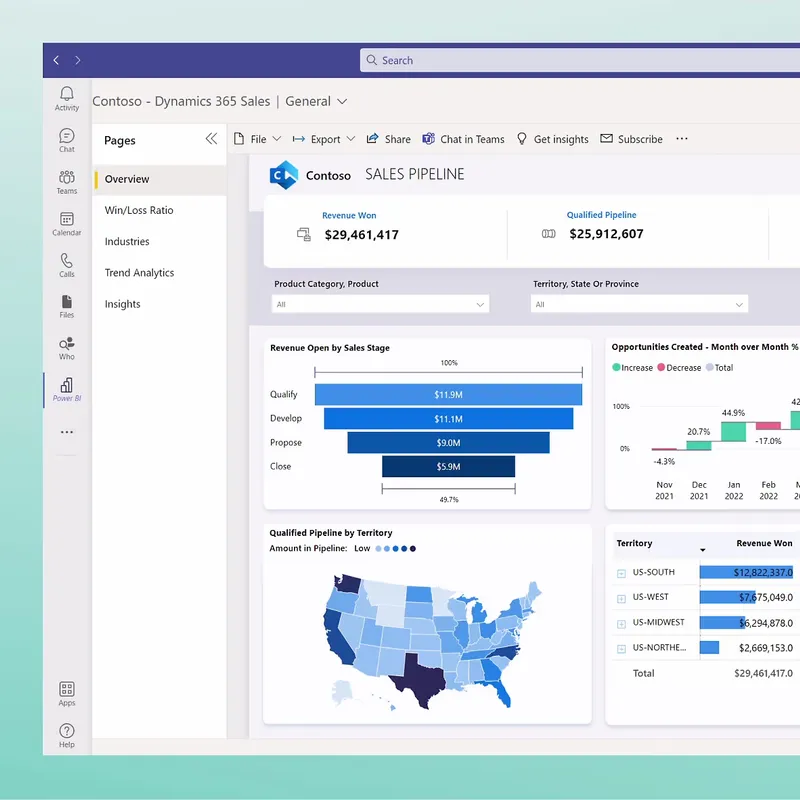Click the Revenue Won card icon
Image resolution: width=800 pixels, height=800 pixels.
coord(304,235)
